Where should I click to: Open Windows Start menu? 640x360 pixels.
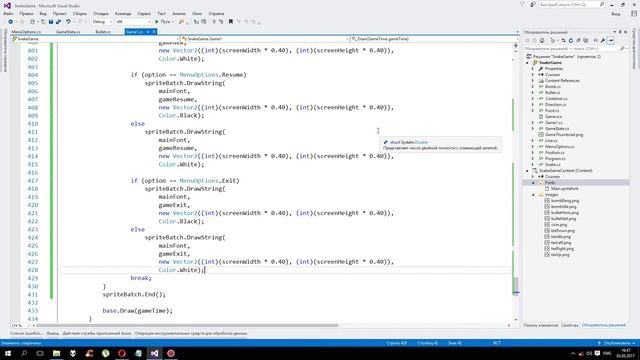coord(8,353)
